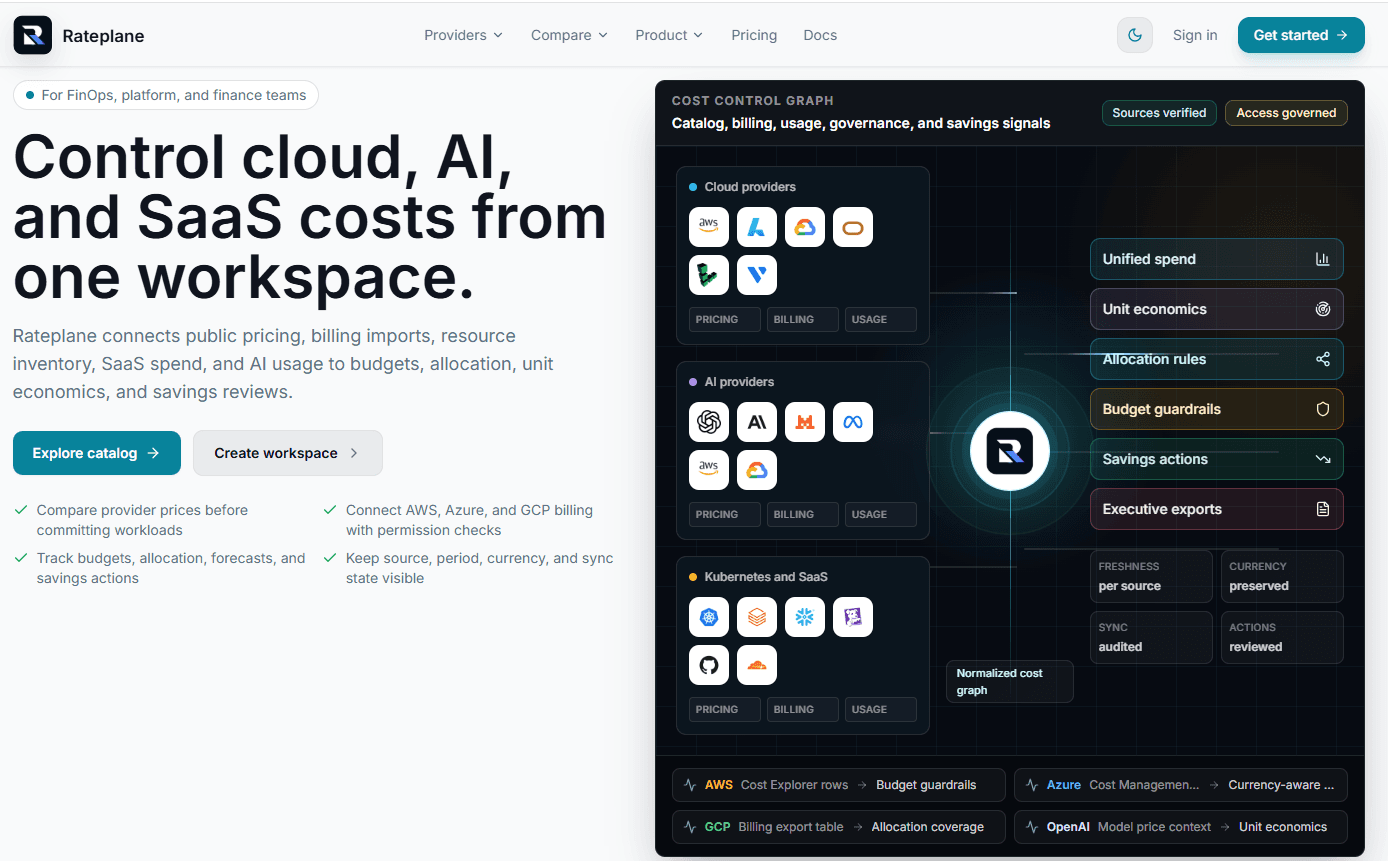This screenshot has width=1388, height=861.
Task: Select the Cloudflare icon
Action: (x=757, y=665)
